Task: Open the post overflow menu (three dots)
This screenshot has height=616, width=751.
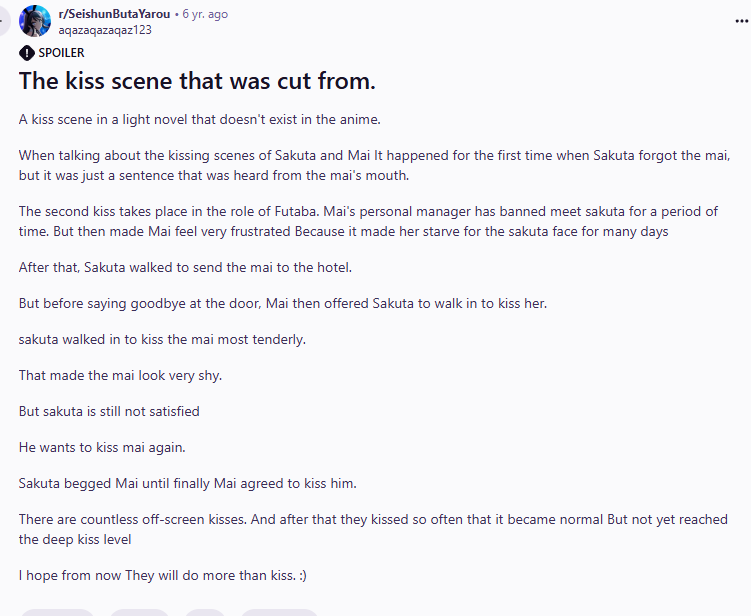Action: [741, 21]
